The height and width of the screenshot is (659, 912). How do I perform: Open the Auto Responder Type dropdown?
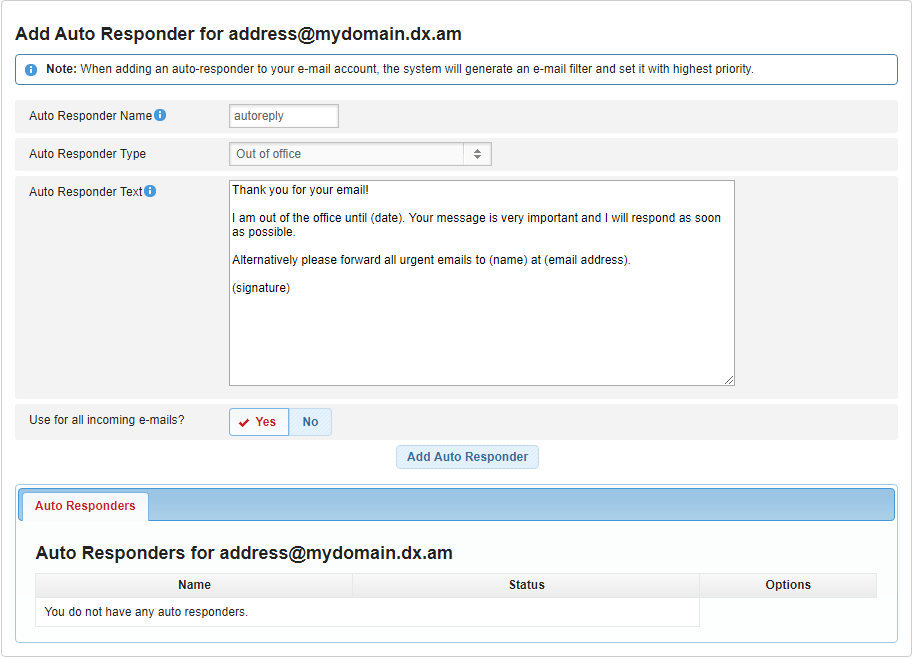(x=360, y=154)
